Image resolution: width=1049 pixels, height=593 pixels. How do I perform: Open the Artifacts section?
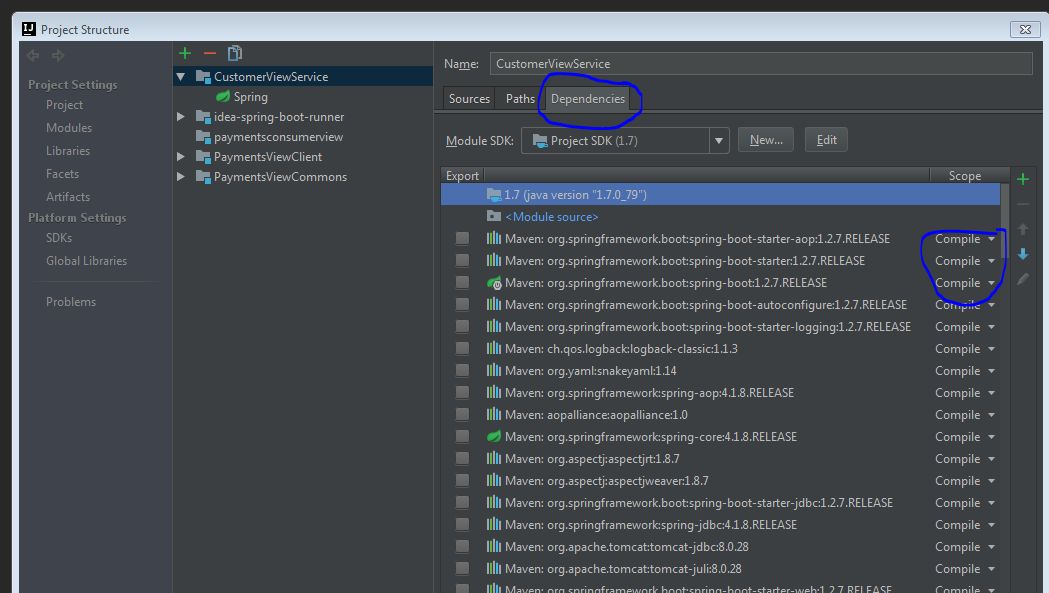pos(68,197)
